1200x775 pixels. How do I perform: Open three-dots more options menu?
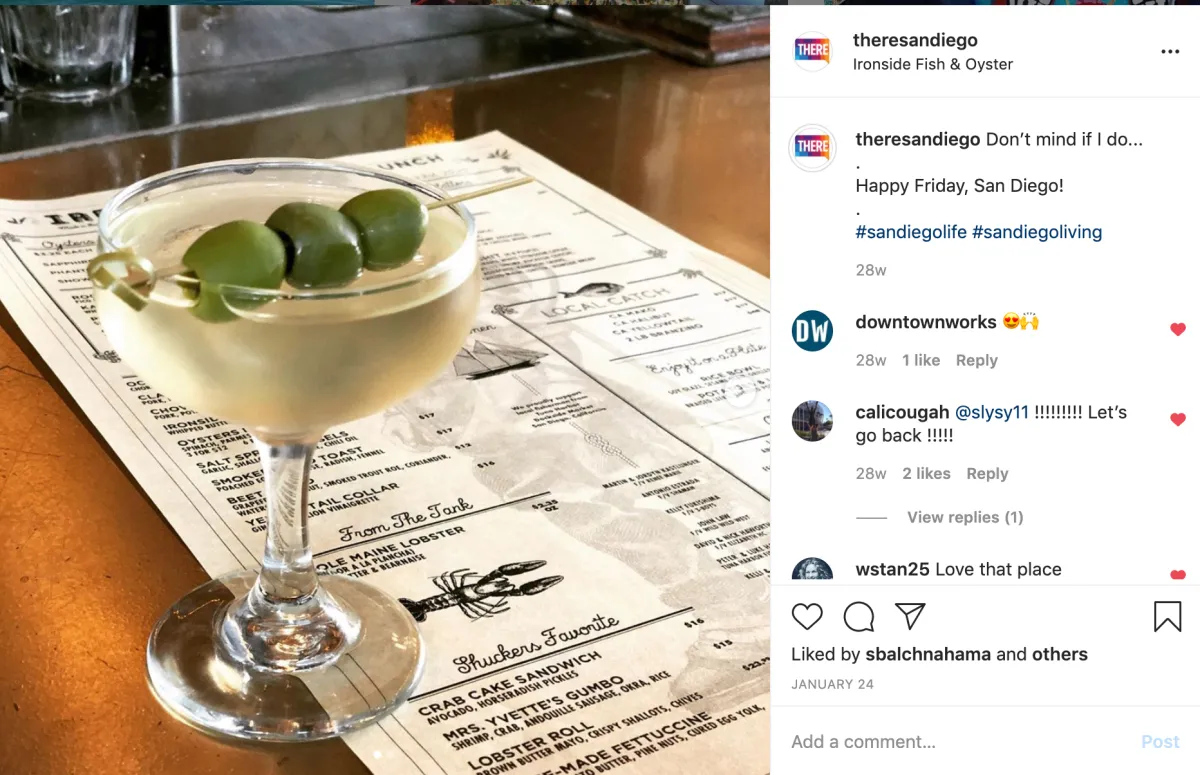coord(1170,52)
